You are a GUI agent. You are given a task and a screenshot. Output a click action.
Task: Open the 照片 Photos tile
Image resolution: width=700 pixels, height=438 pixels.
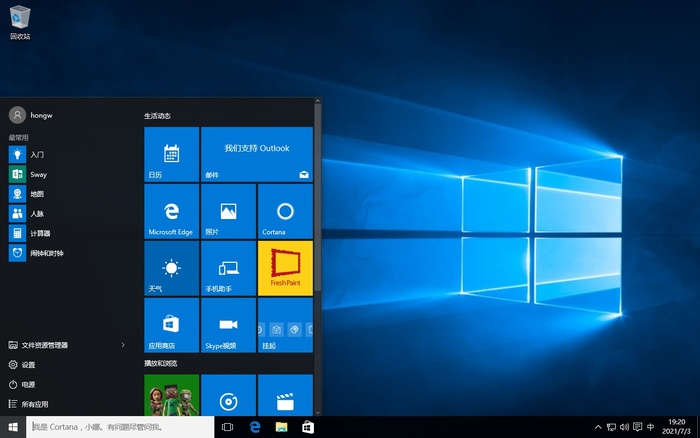pyautogui.click(x=228, y=211)
